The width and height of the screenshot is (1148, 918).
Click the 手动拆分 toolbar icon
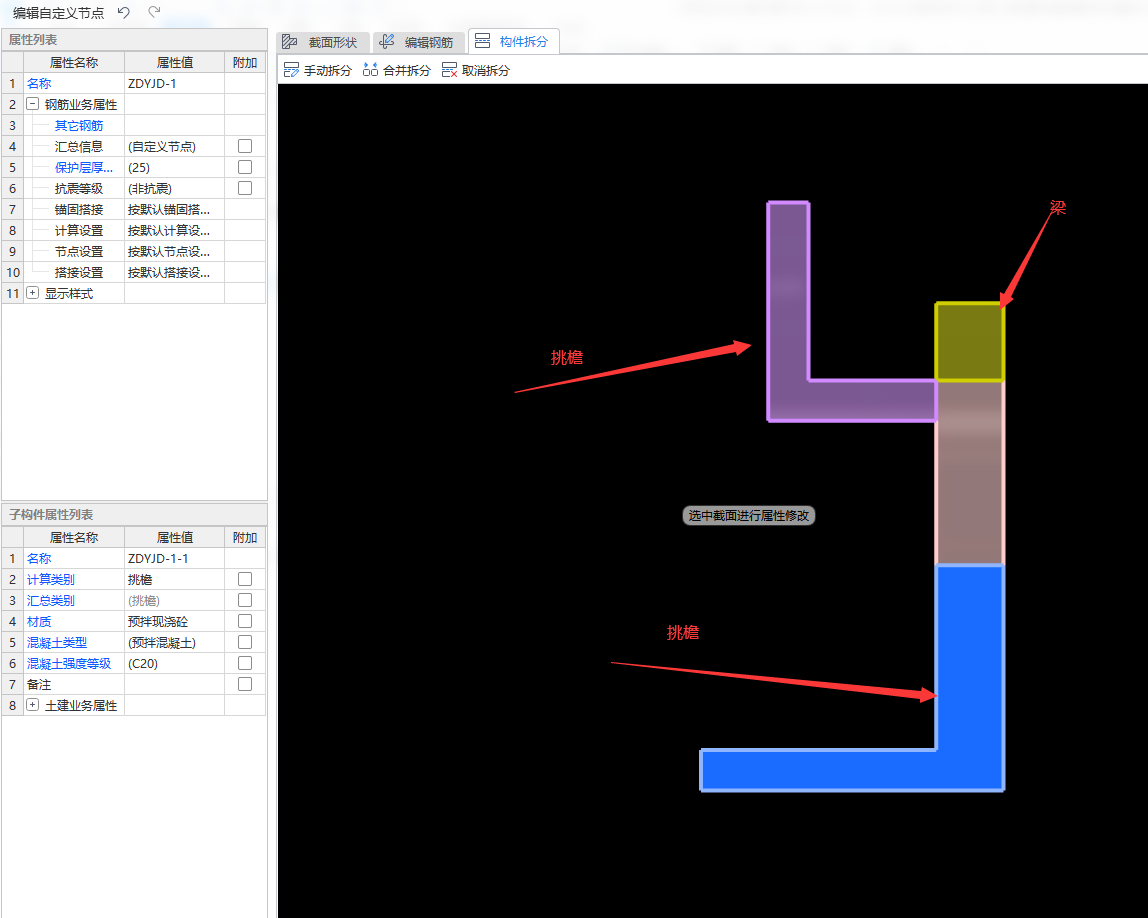[x=291, y=70]
